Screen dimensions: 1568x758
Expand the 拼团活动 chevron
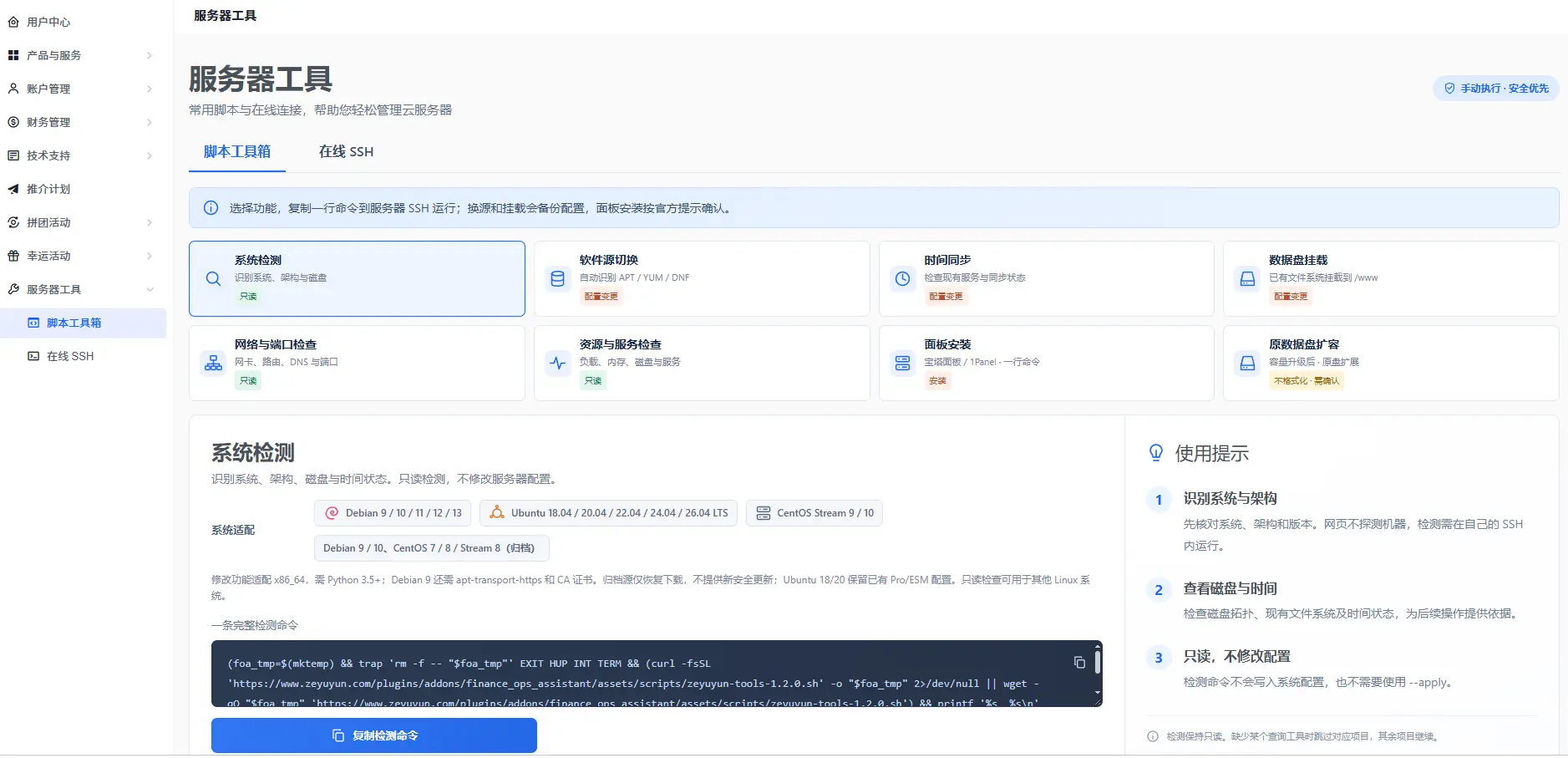(x=150, y=222)
